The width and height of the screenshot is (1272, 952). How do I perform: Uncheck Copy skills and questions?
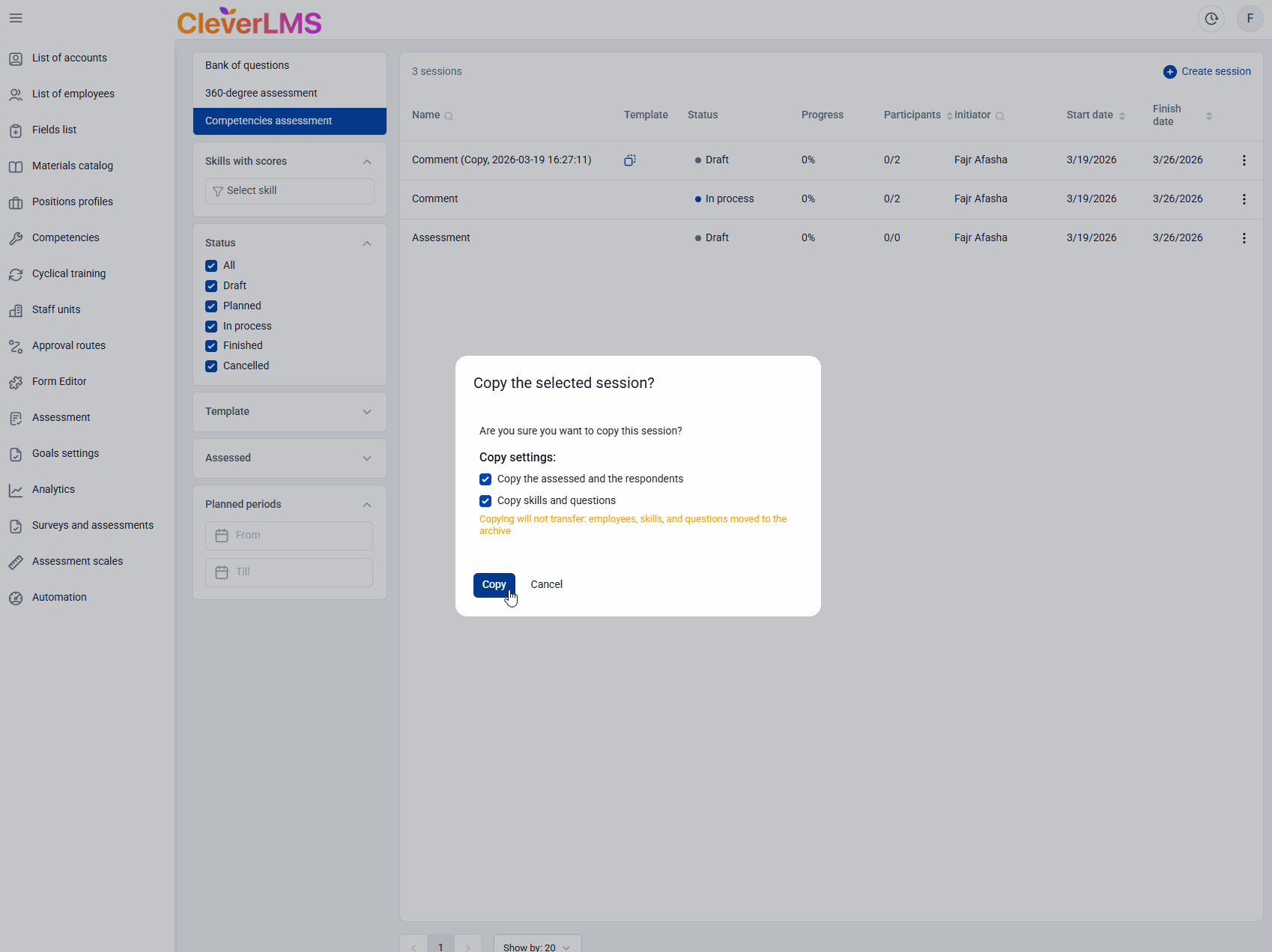(485, 501)
